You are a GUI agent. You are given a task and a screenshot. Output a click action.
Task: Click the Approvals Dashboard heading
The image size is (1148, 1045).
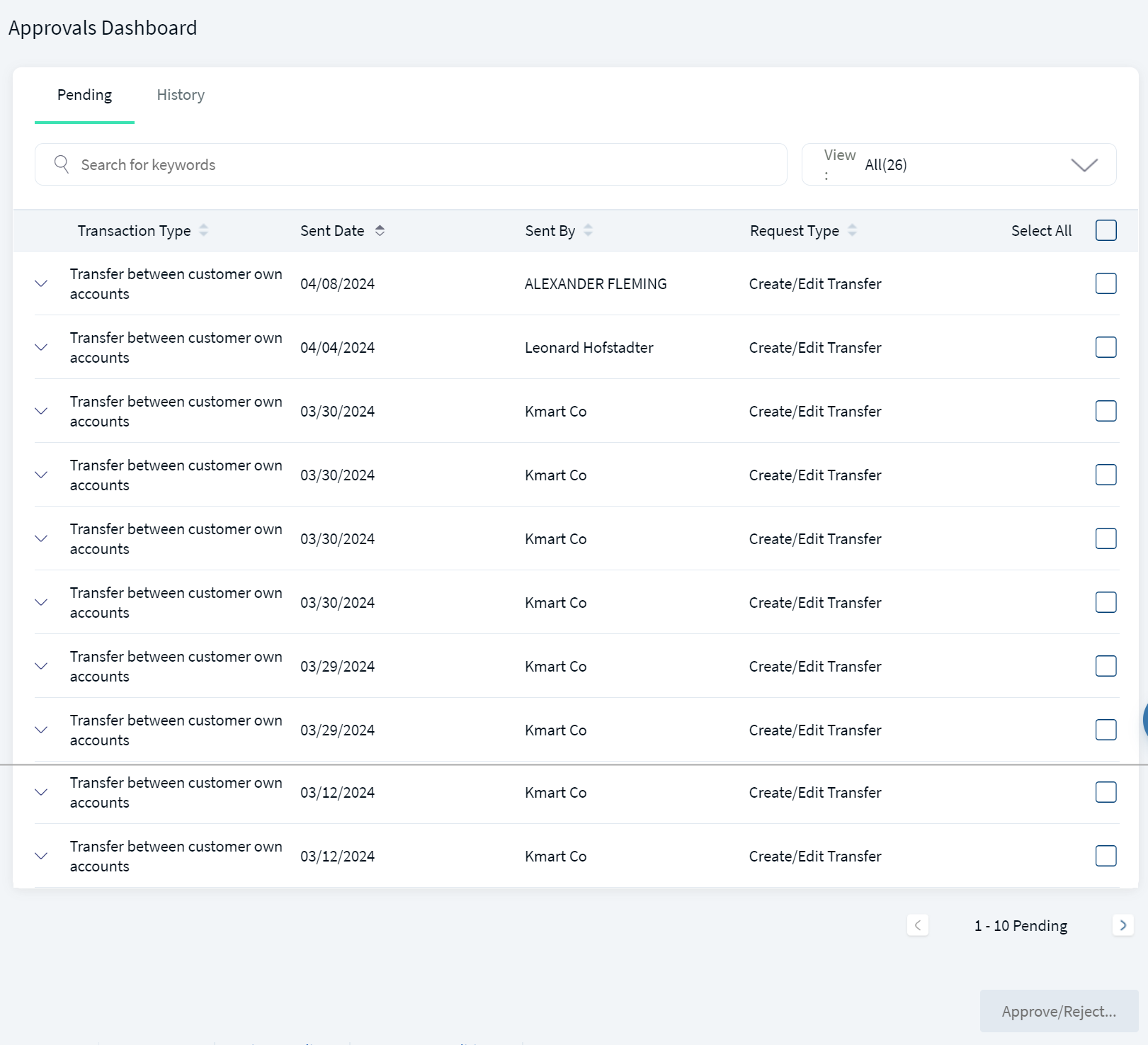click(x=103, y=28)
